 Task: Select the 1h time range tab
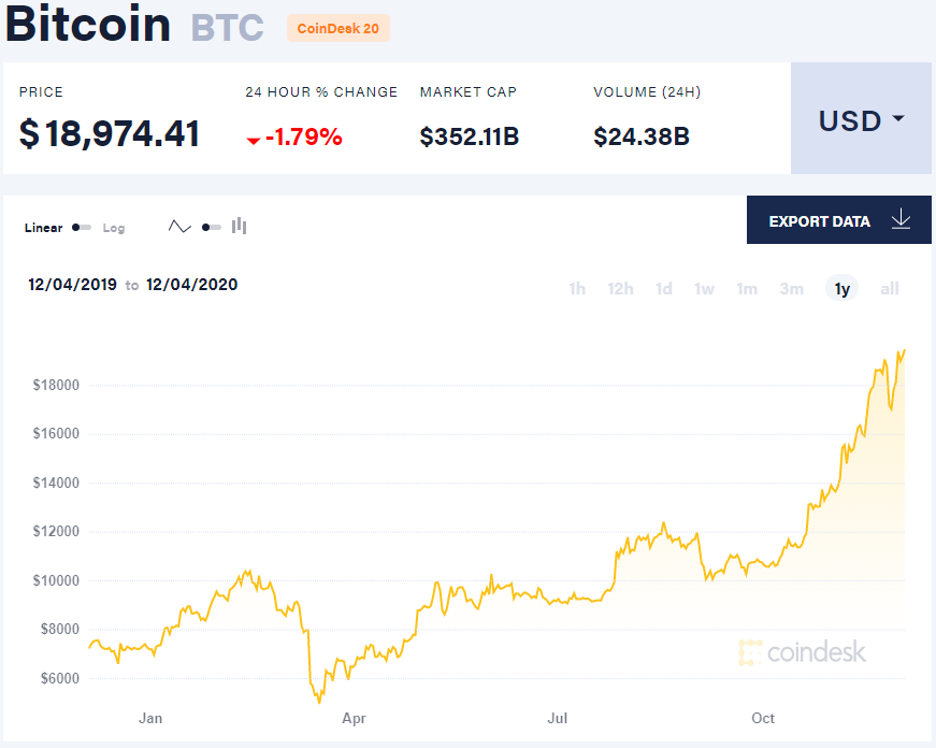(577, 289)
